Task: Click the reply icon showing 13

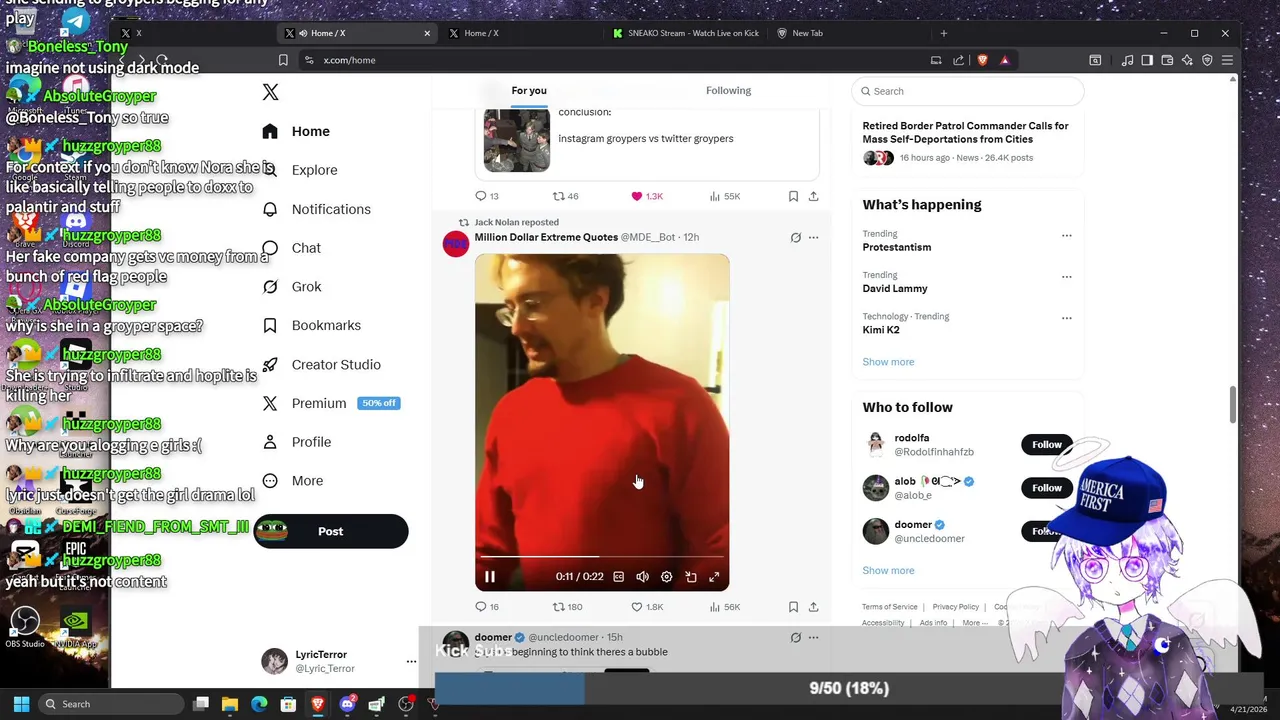Action: pos(481,196)
